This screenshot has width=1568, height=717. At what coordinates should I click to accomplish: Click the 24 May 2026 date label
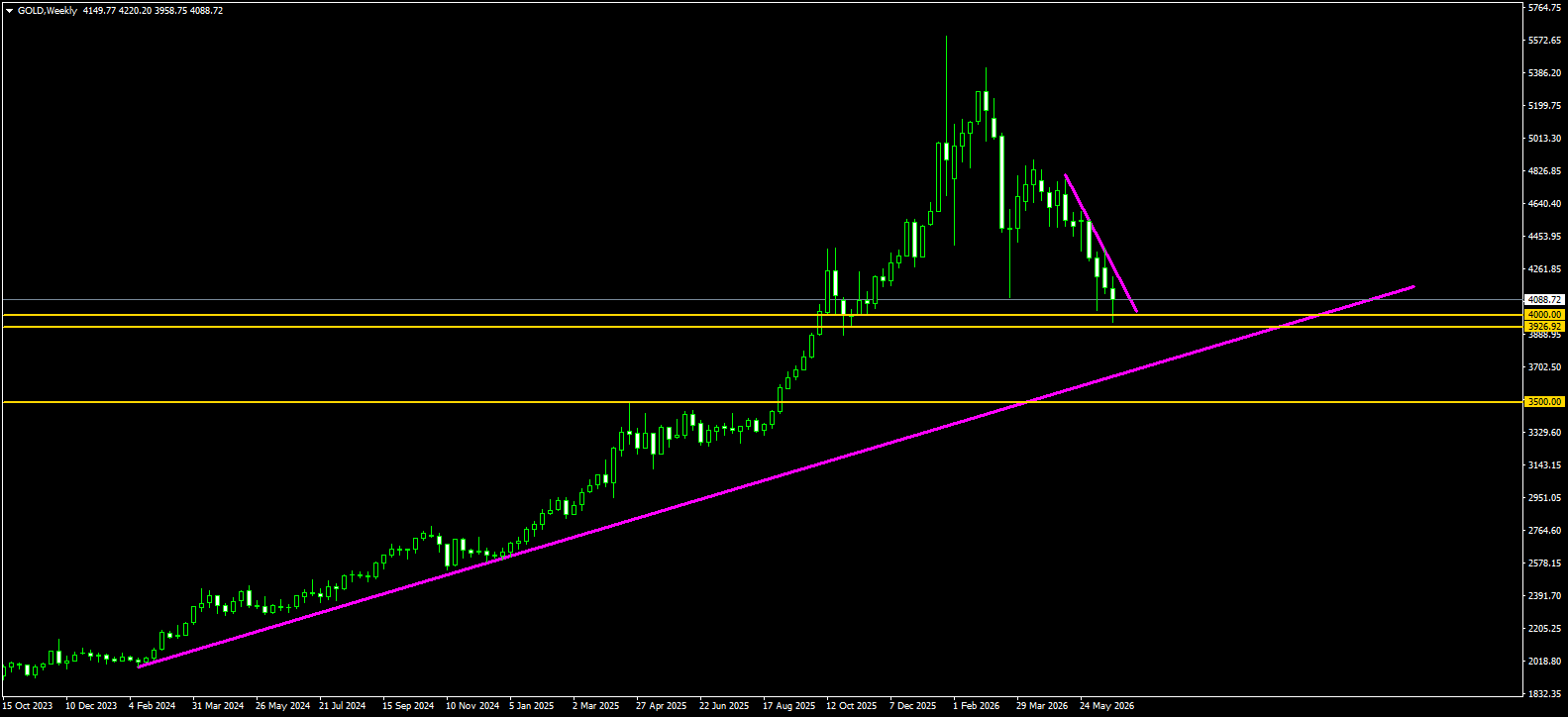[1106, 706]
